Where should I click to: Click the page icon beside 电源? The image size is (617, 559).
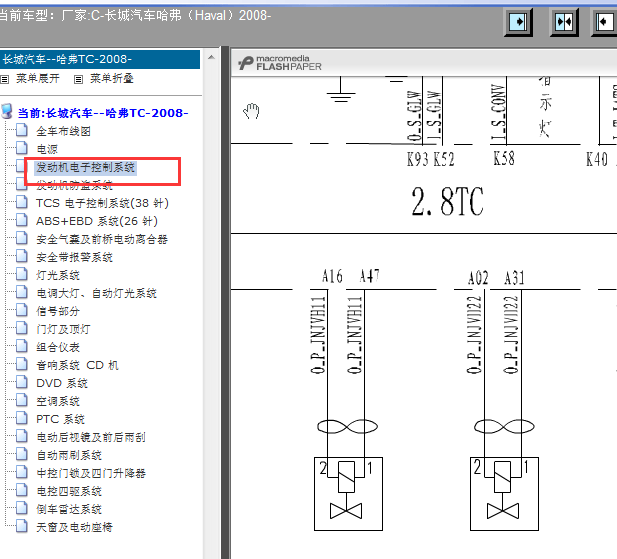pos(22,148)
